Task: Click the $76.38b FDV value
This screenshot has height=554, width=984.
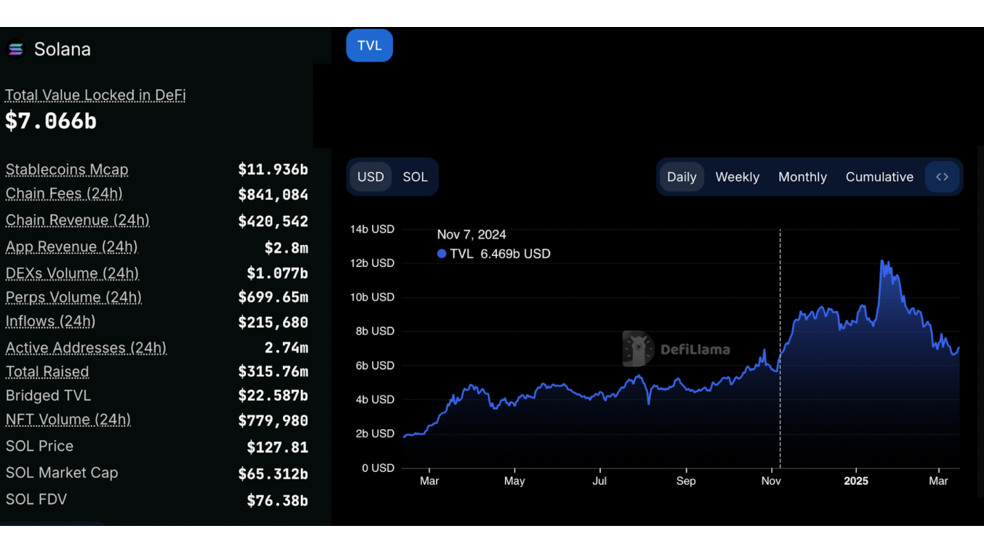Action: 277,501
